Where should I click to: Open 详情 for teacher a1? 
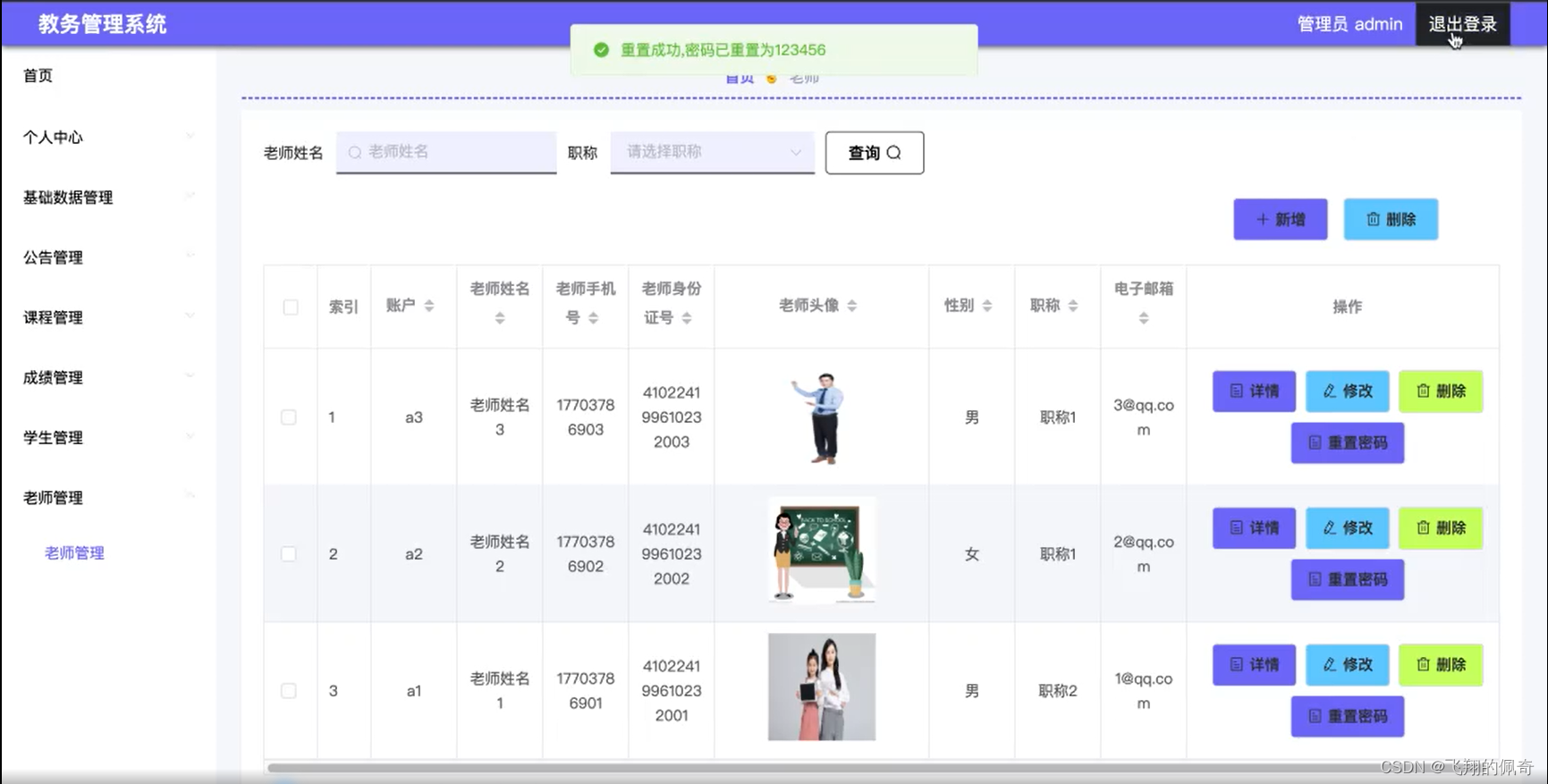(x=1254, y=664)
